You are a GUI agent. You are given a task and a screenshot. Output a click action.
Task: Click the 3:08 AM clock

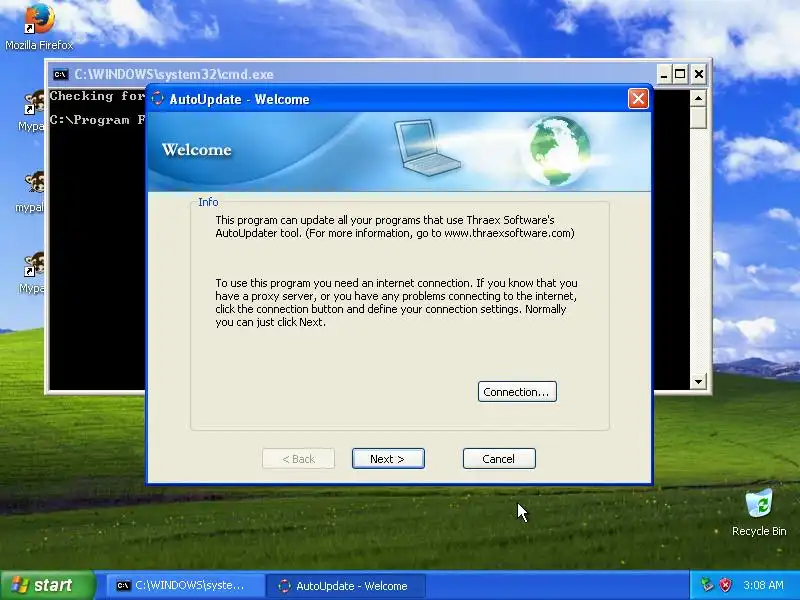[763, 585]
